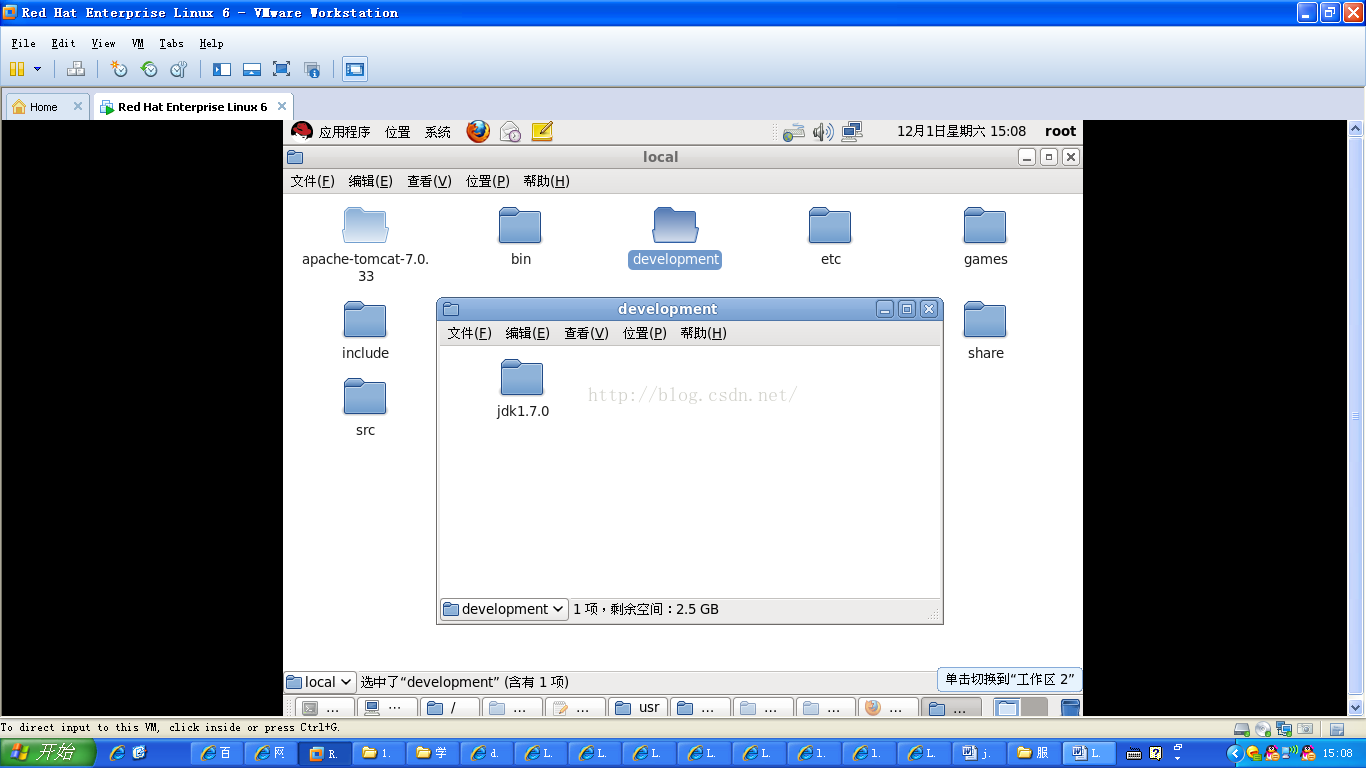Screen dimensions: 1366x768
Task: Click Send Ctrl+Alt+Del toolbar icon
Action: 75,69
